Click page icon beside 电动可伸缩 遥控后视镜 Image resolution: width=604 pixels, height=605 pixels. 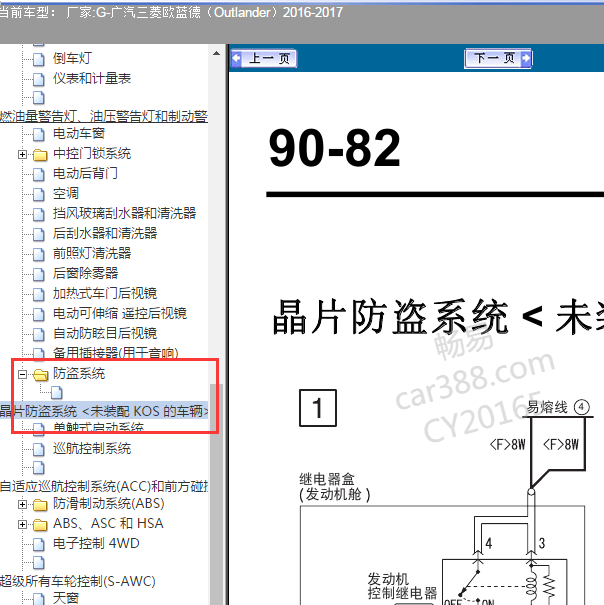click(x=39, y=314)
